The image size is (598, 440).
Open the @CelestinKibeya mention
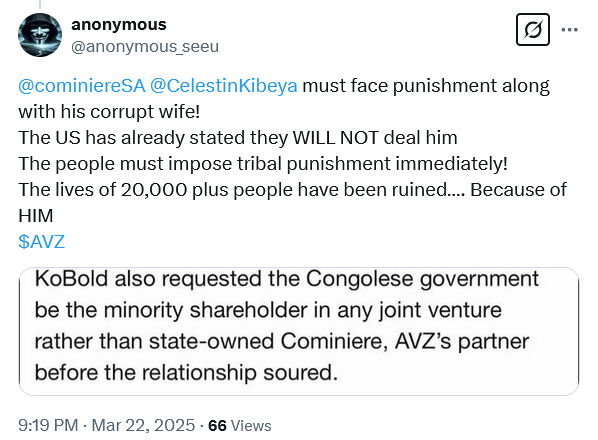pyautogui.click(x=223, y=86)
